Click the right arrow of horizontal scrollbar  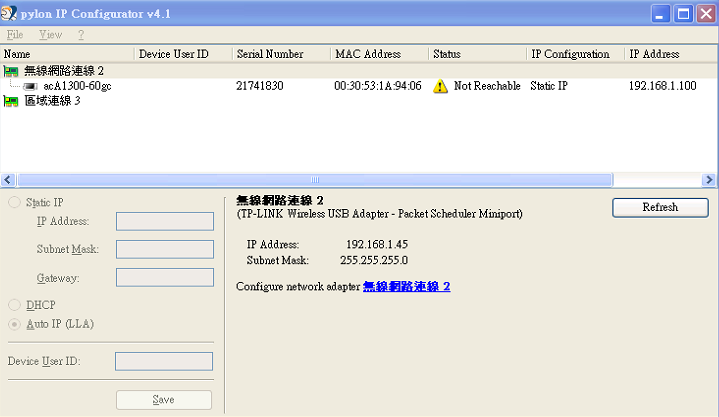point(709,180)
